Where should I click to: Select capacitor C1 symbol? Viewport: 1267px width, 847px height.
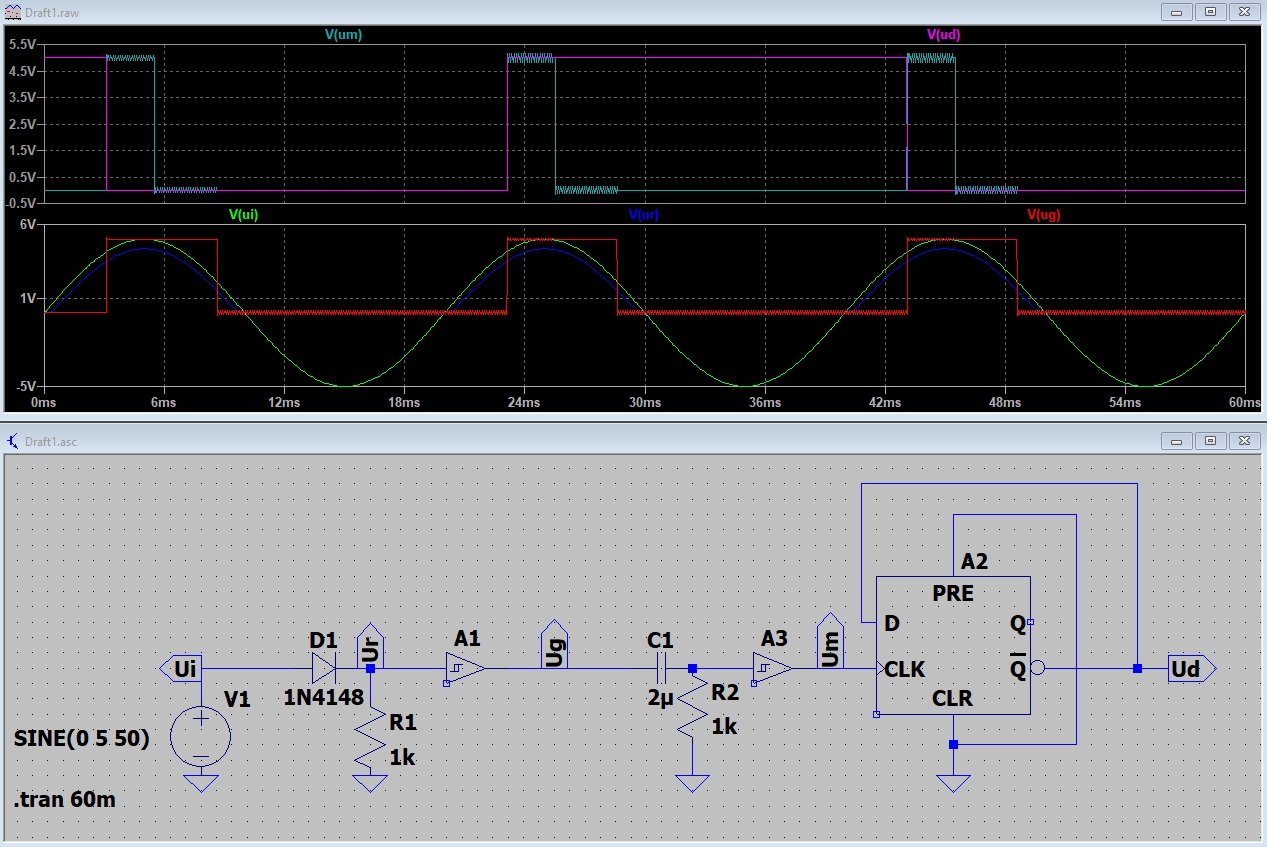coord(661,668)
